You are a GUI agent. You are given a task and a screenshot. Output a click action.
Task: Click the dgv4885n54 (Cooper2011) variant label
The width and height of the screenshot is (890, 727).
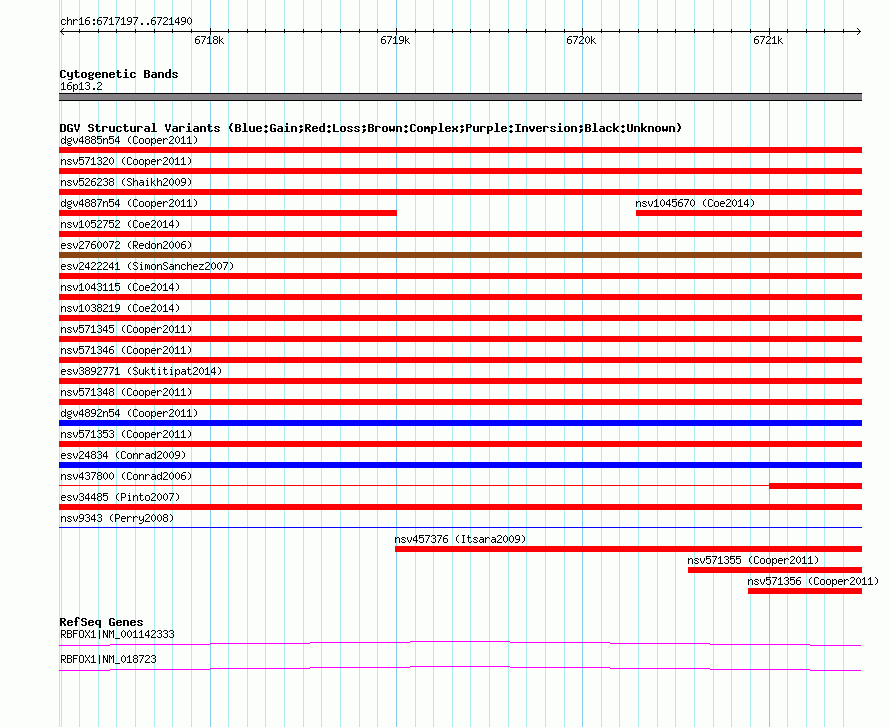(x=129, y=140)
